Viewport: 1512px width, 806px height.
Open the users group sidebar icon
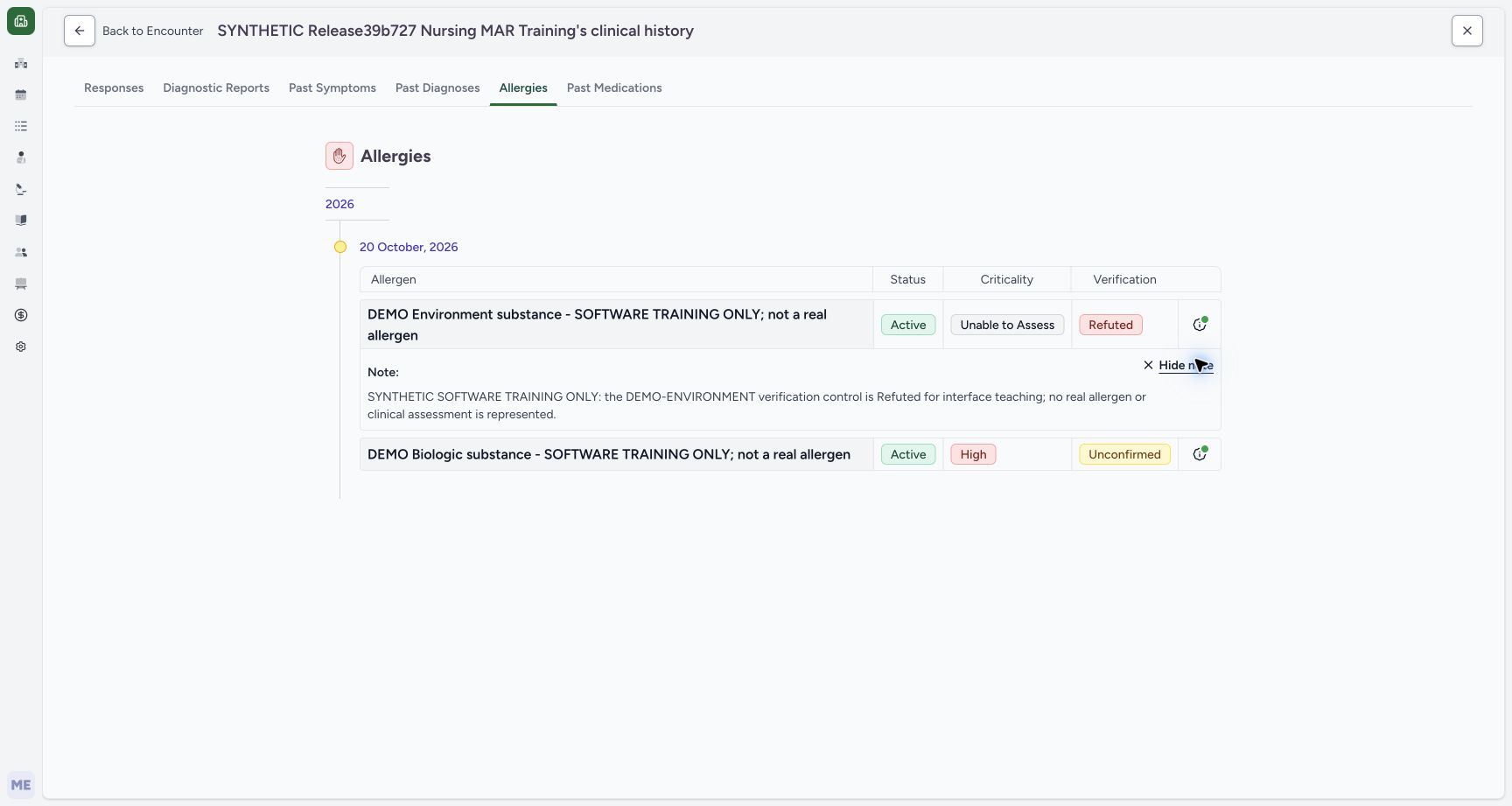click(x=21, y=252)
